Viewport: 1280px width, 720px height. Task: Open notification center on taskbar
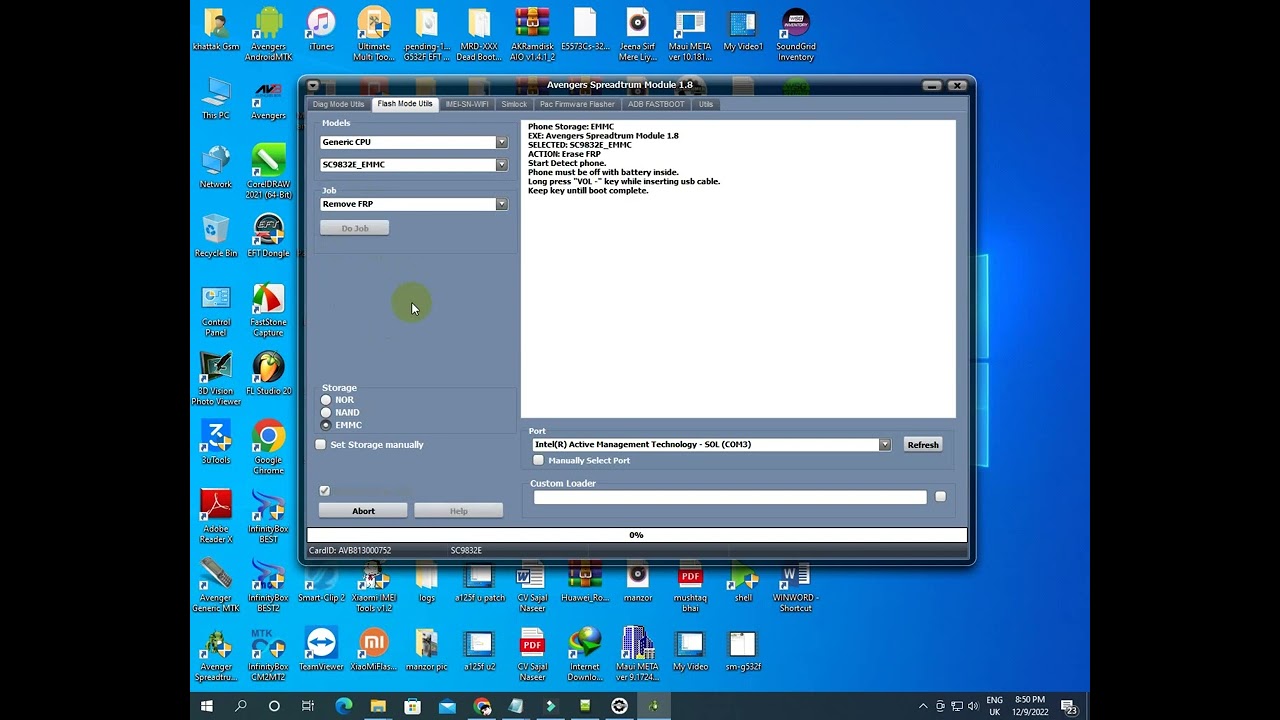[1068, 706]
